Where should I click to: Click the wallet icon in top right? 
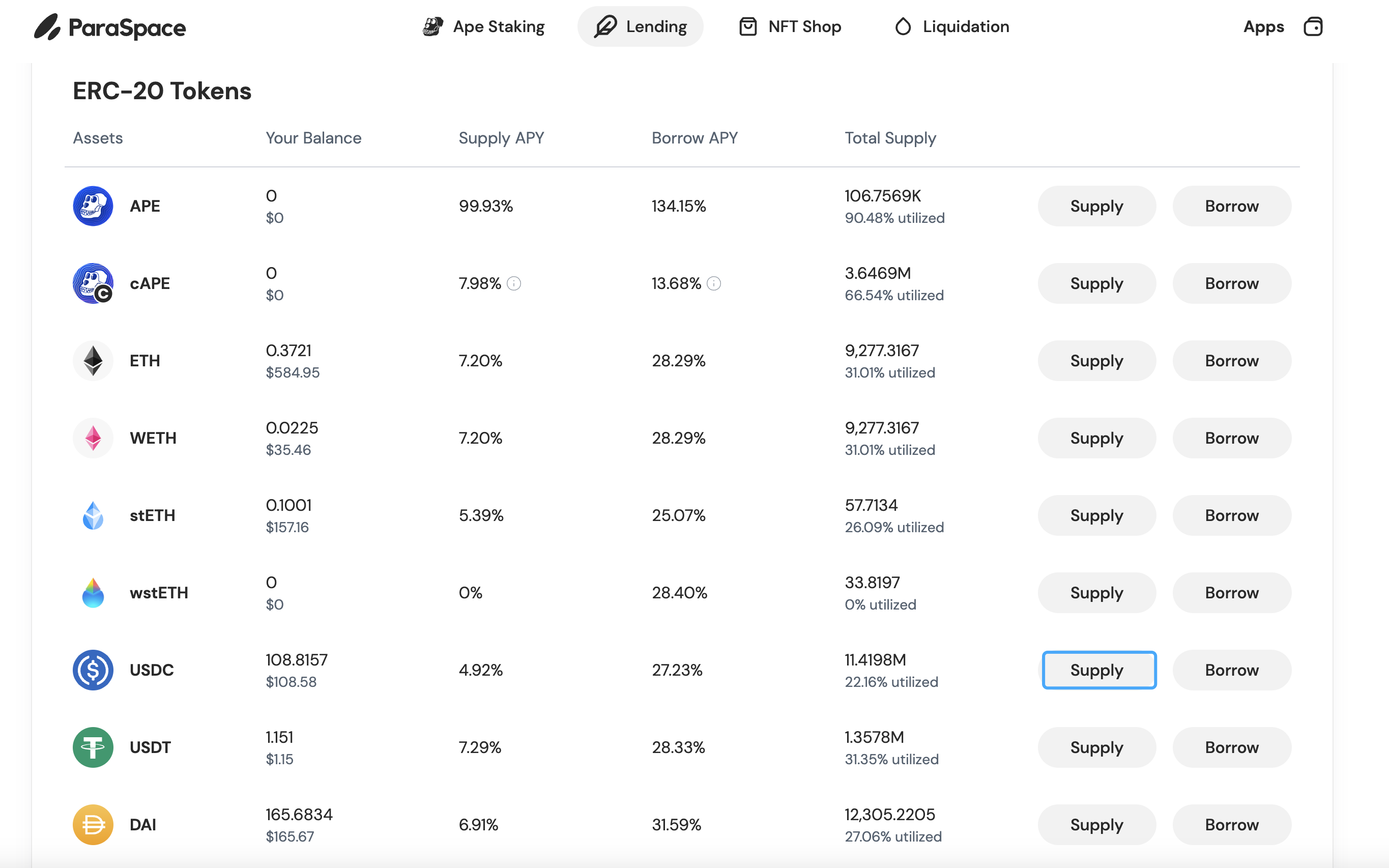point(1313,26)
